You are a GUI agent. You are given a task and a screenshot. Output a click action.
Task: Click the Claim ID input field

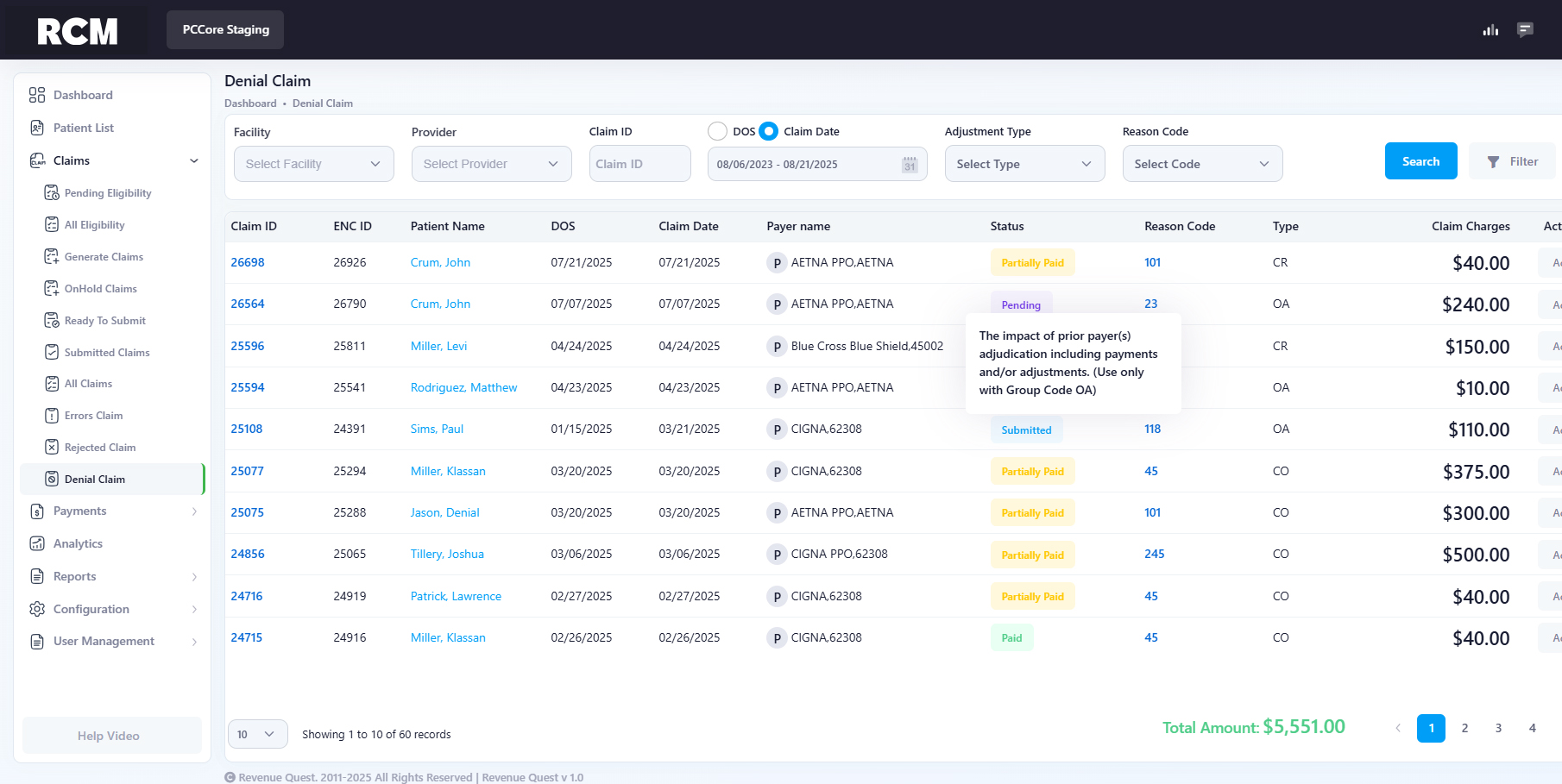(639, 164)
